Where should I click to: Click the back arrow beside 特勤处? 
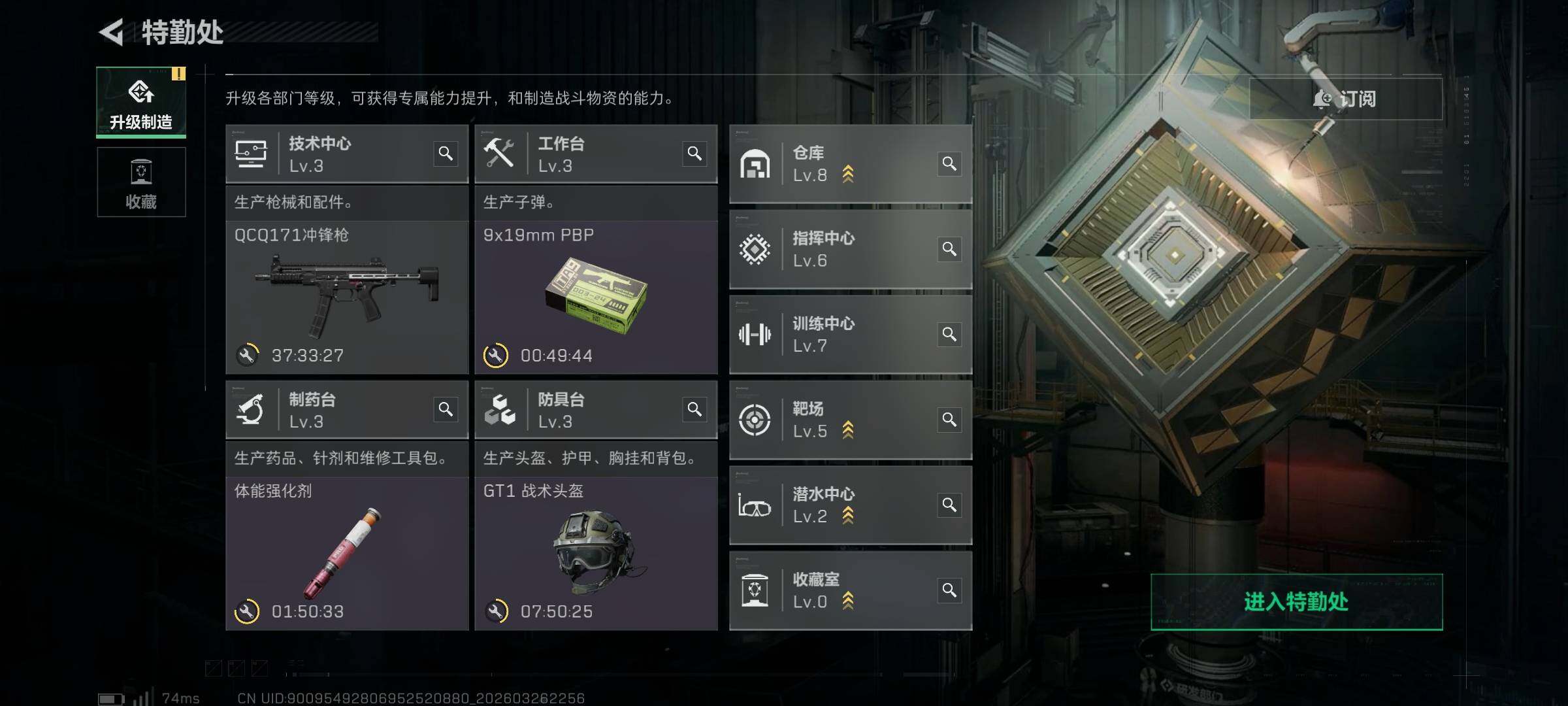tap(112, 32)
